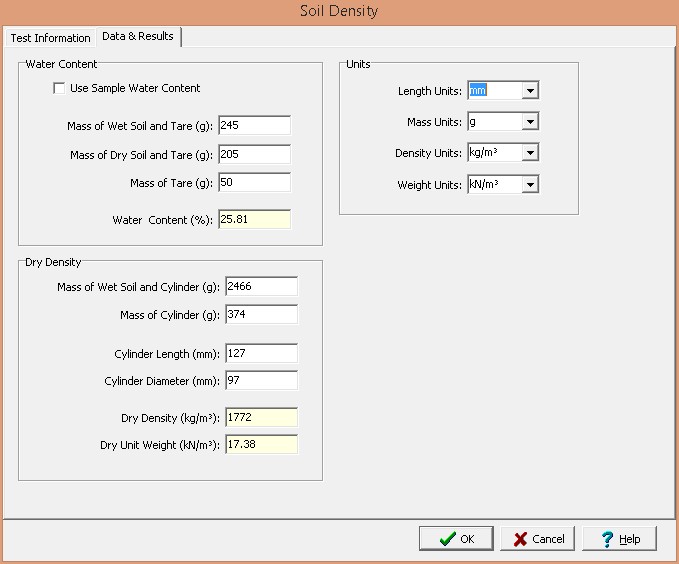Click the Dry Unit Weight result field

(261, 445)
